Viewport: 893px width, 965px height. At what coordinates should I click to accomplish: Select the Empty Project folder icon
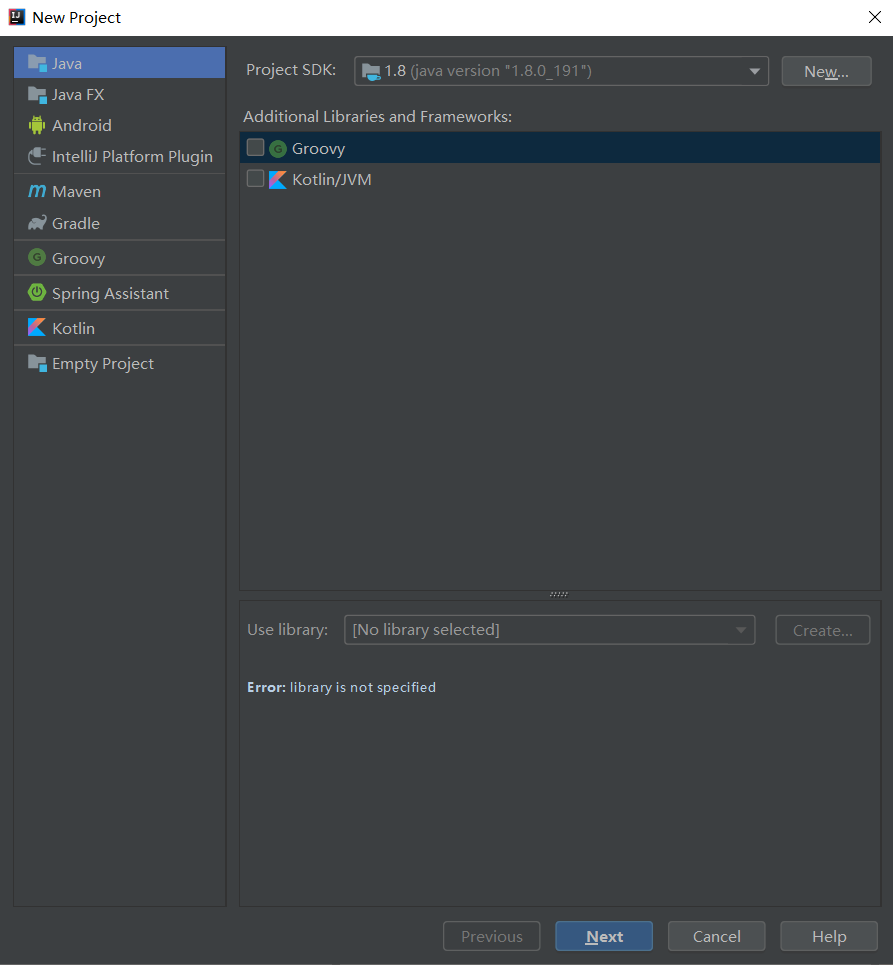[37, 363]
